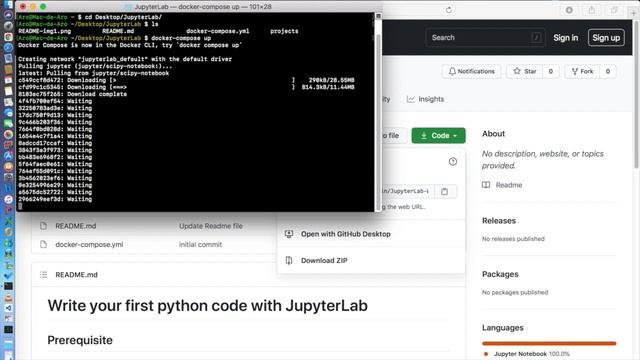Click the Terminal window title bar text
The width and height of the screenshot is (640, 360).
(203, 7)
